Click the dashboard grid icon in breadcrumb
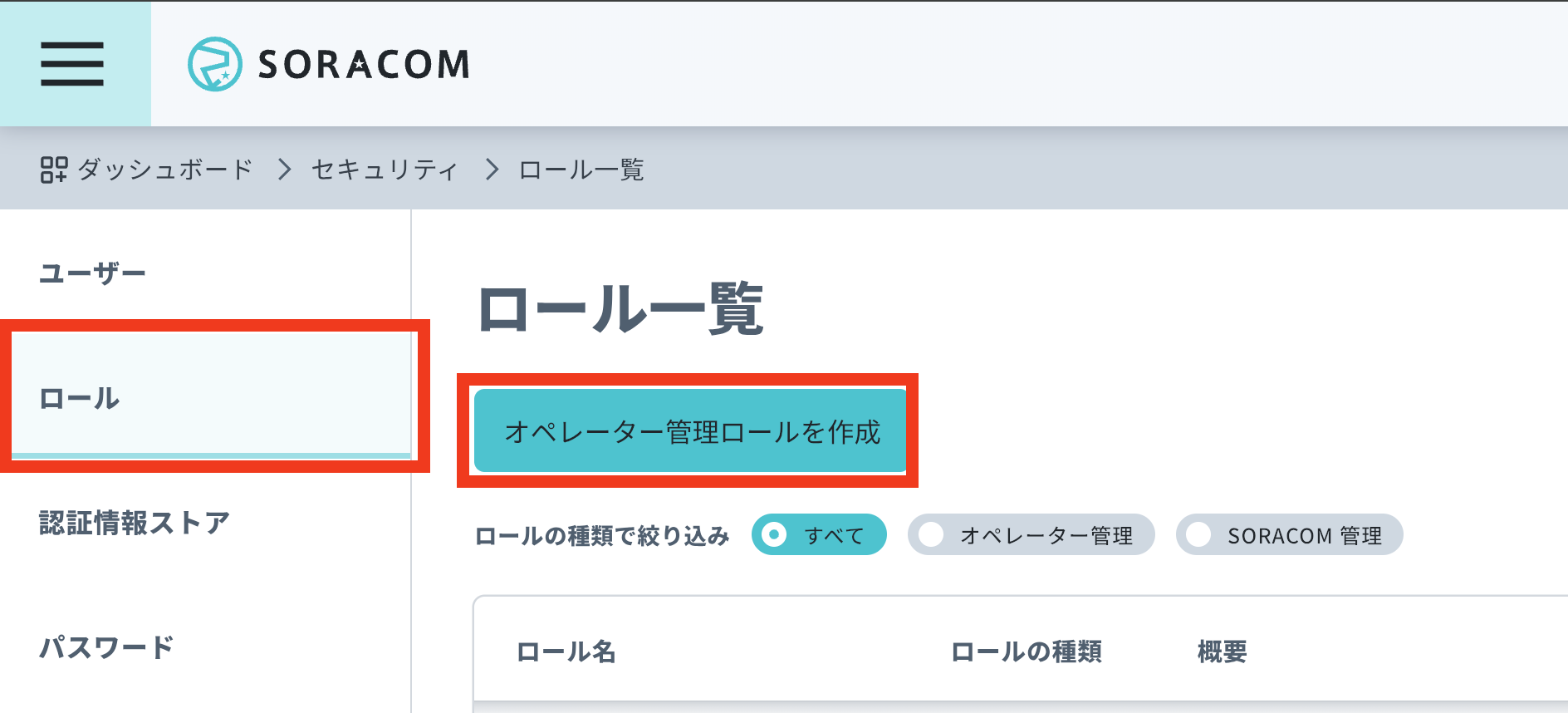 point(54,170)
